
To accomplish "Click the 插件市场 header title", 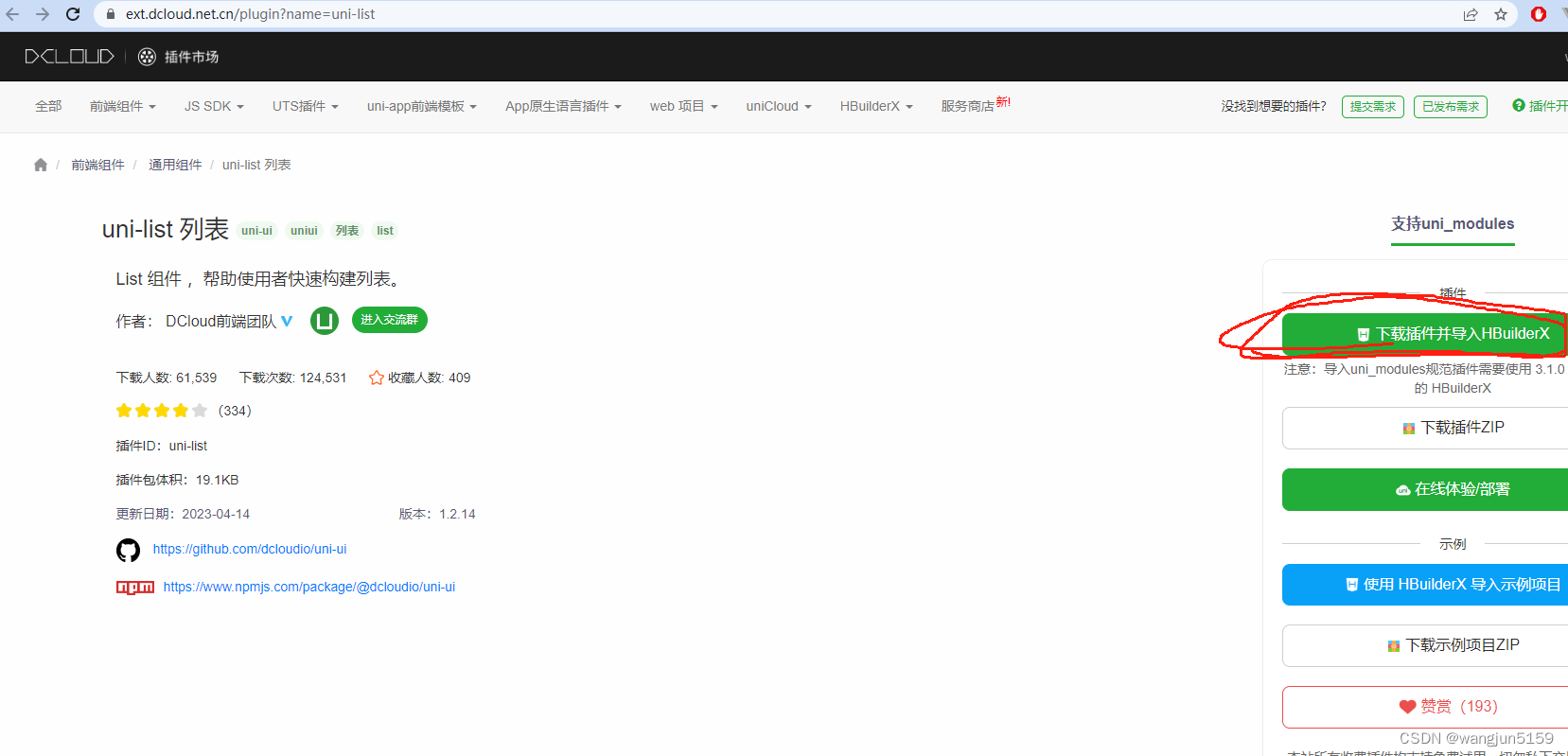I will tap(191, 57).
